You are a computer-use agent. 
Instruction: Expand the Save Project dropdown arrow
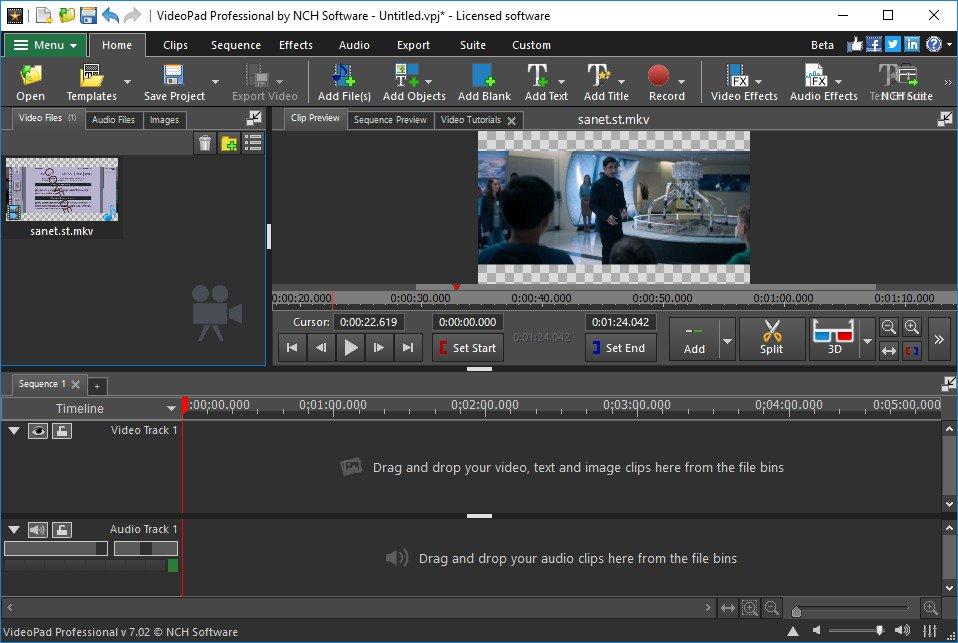tap(215, 82)
